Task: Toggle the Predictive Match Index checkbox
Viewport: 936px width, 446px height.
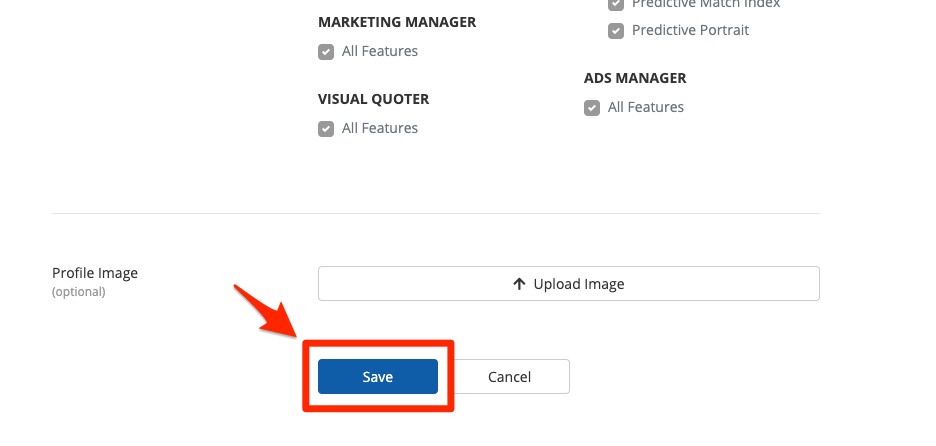Action: (x=616, y=5)
